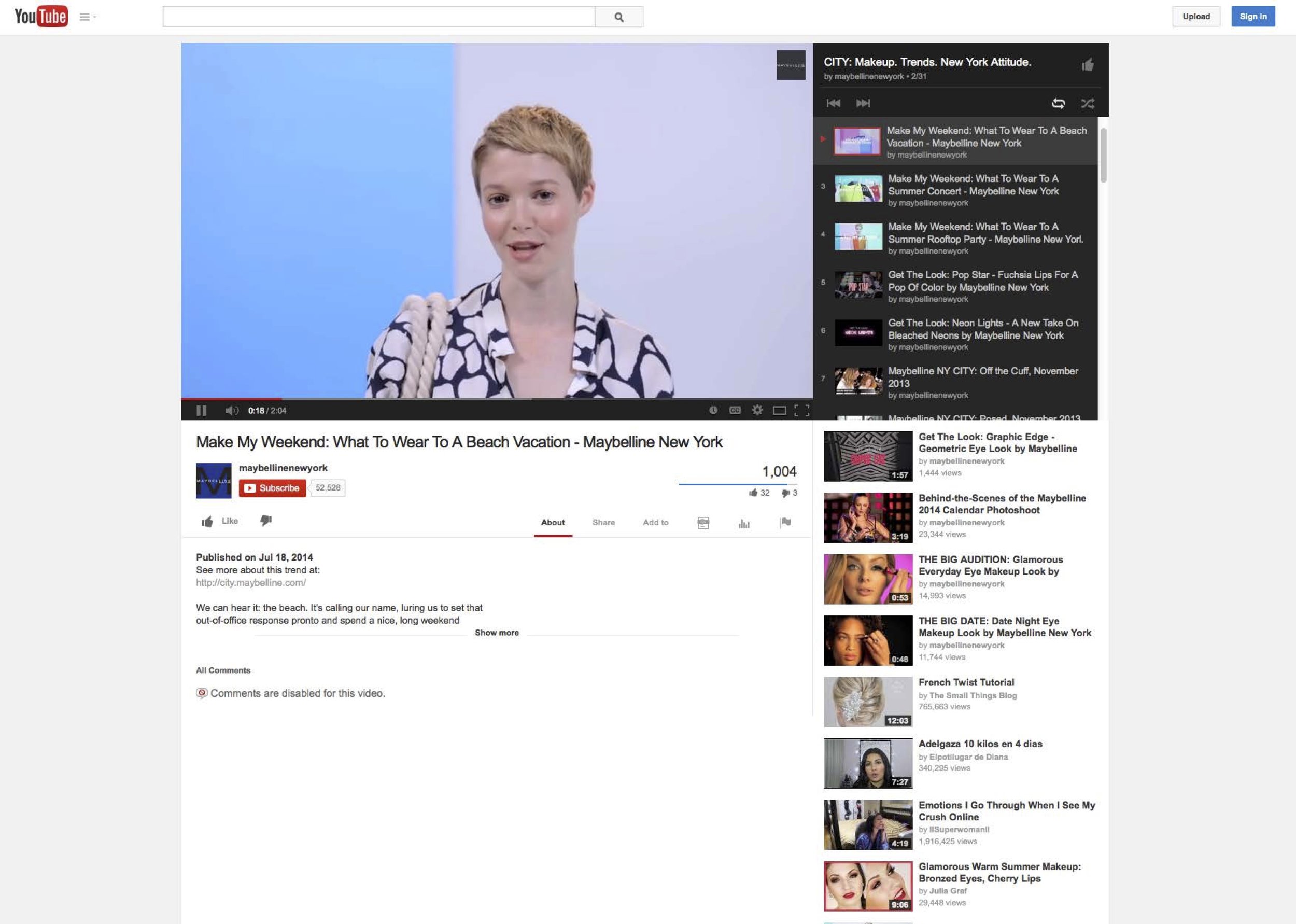The width and height of the screenshot is (1296, 924).
Task: Focus the YouTube search box
Action: (x=379, y=17)
